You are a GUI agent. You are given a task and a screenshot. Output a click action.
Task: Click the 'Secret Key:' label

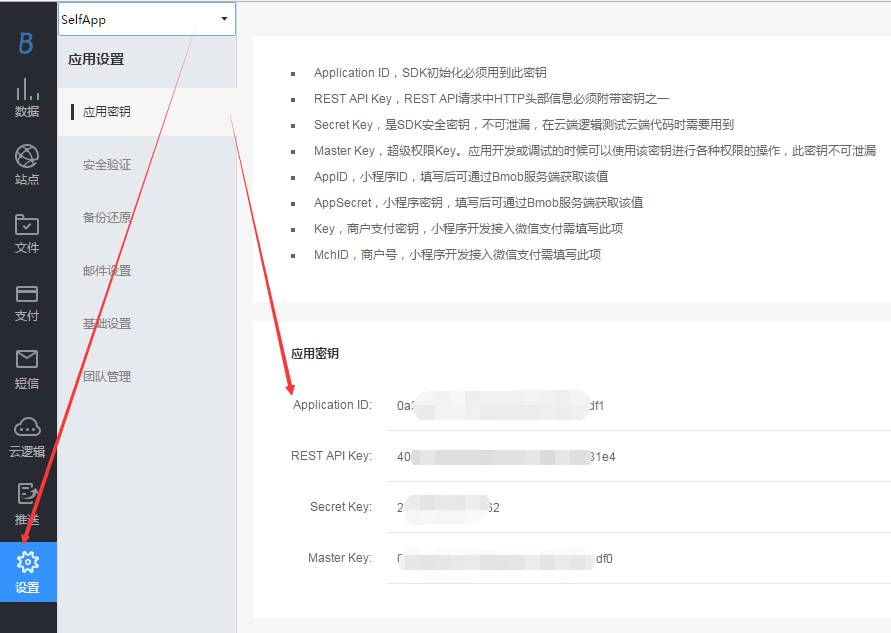[x=341, y=507]
